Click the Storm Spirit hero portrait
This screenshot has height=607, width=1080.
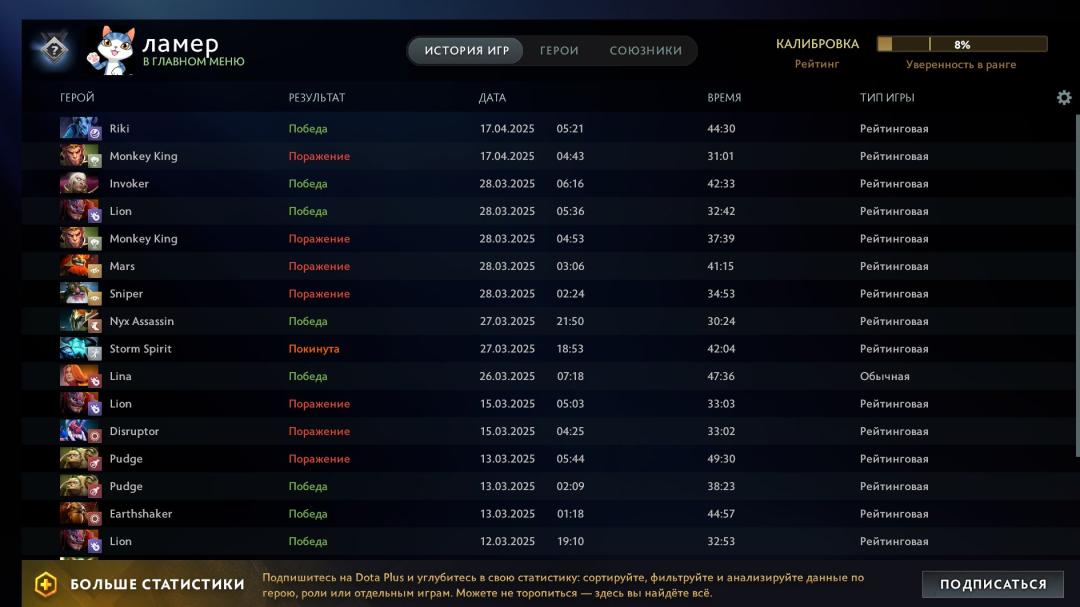pyautogui.click(x=81, y=349)
